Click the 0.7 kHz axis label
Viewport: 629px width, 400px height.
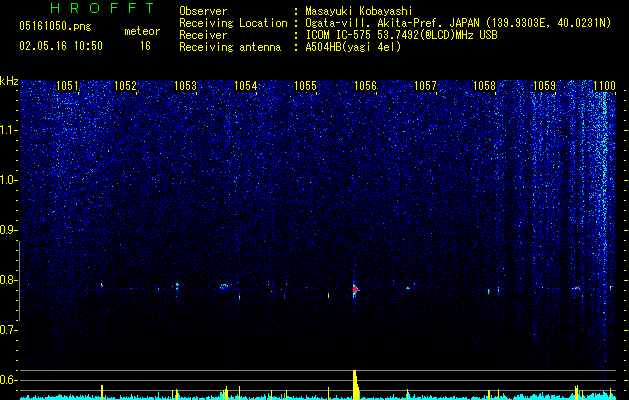tap(8, 330)
